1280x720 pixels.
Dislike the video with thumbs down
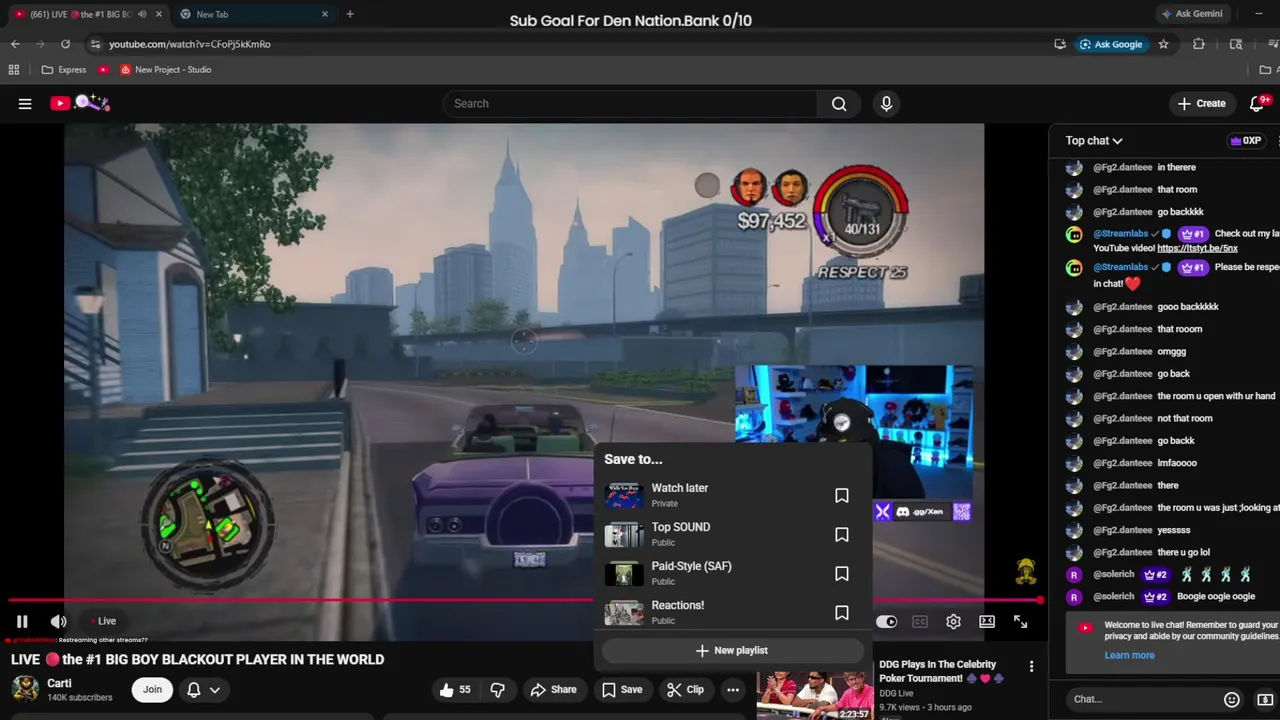click(497, 689)
